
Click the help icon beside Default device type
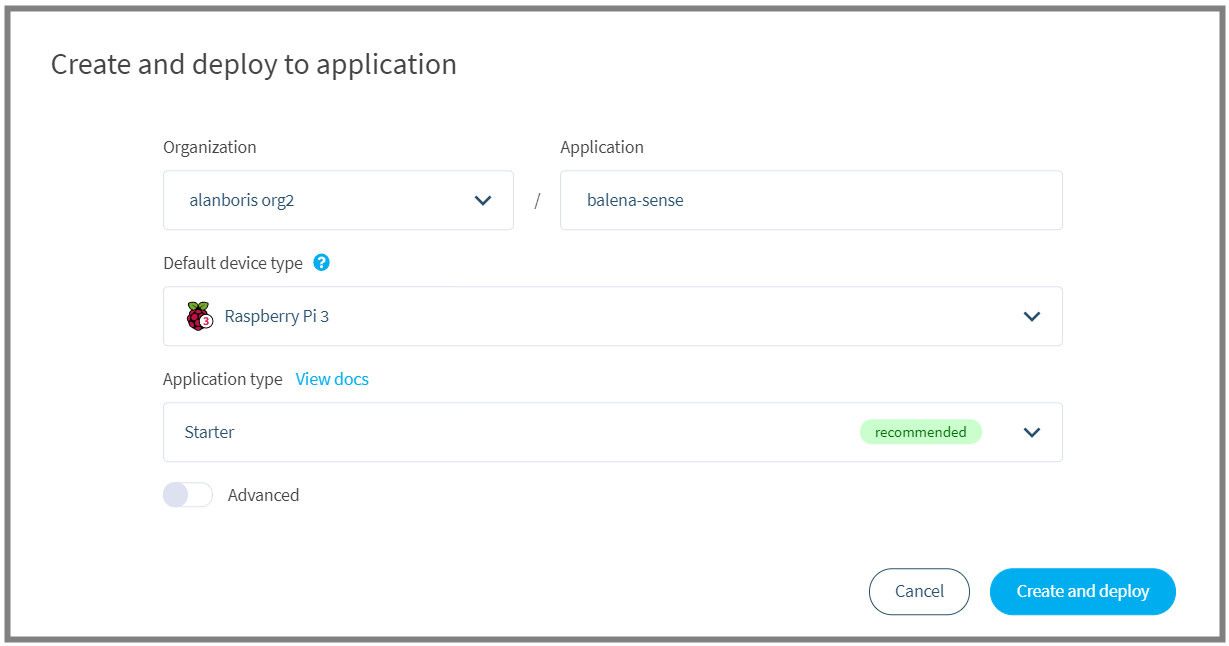point(321,263)
